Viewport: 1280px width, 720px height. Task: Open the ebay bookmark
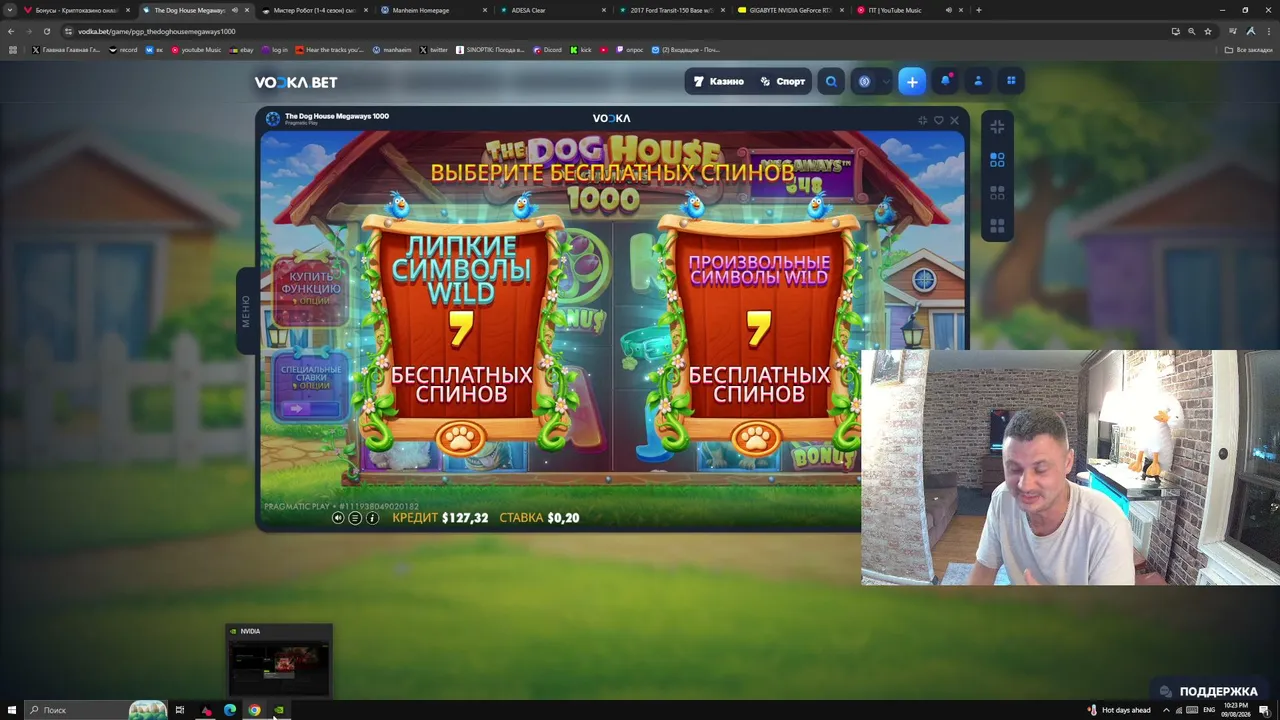tap(243, 50)
